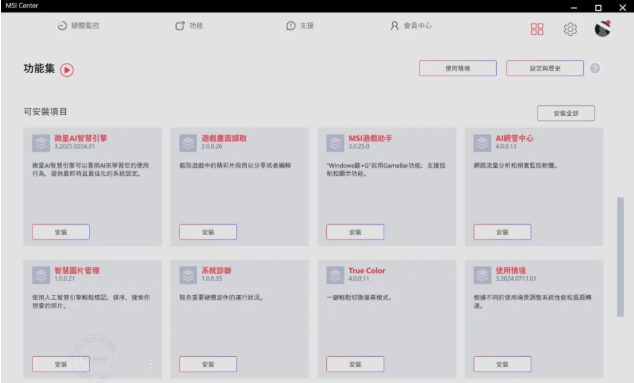Install the 使用情境 card item
Image resolution: width=634 pixels, height=383 pixels.
click(502, 364)
